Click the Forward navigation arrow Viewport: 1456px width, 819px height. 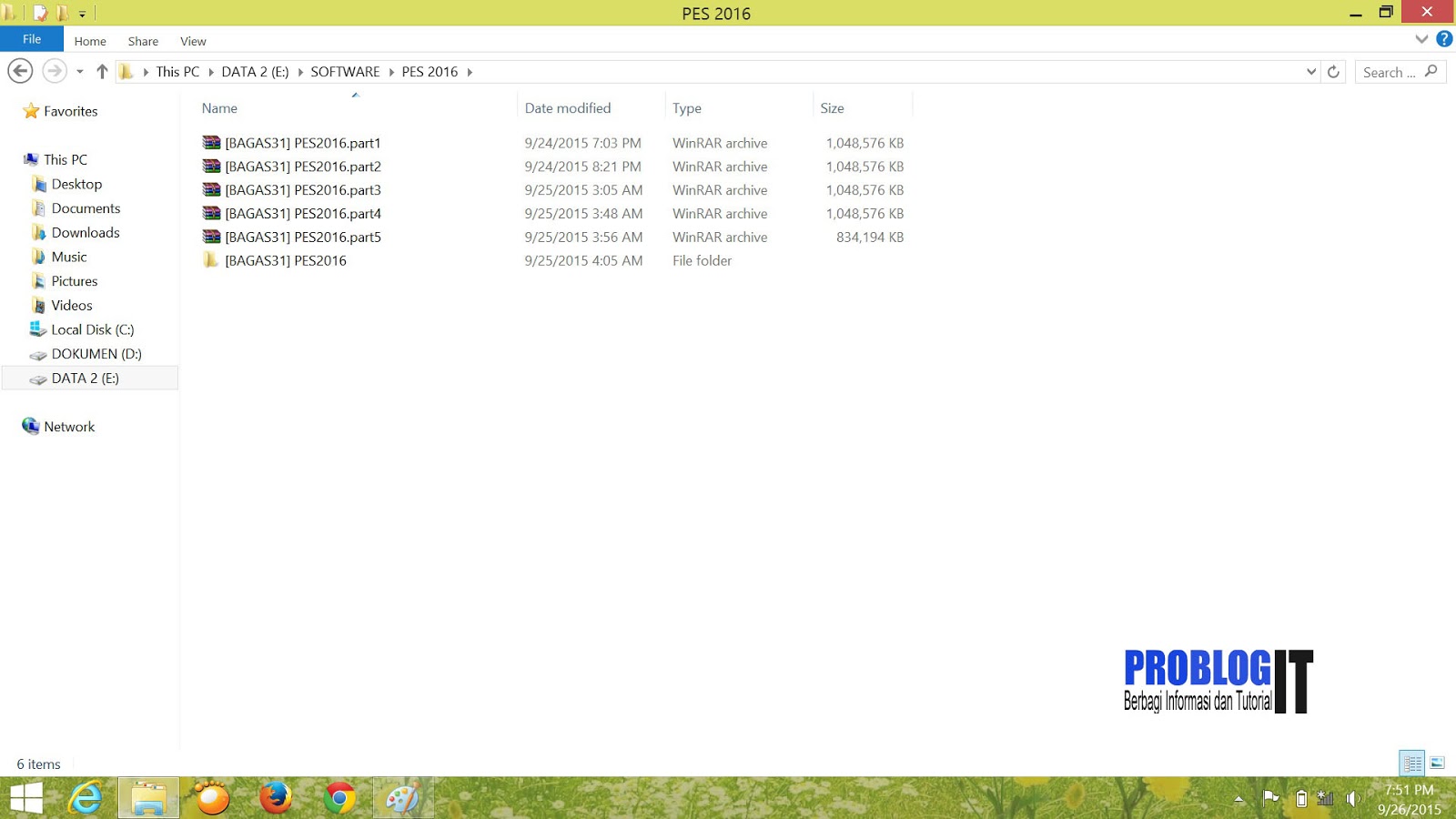click(x=55, y=71)
